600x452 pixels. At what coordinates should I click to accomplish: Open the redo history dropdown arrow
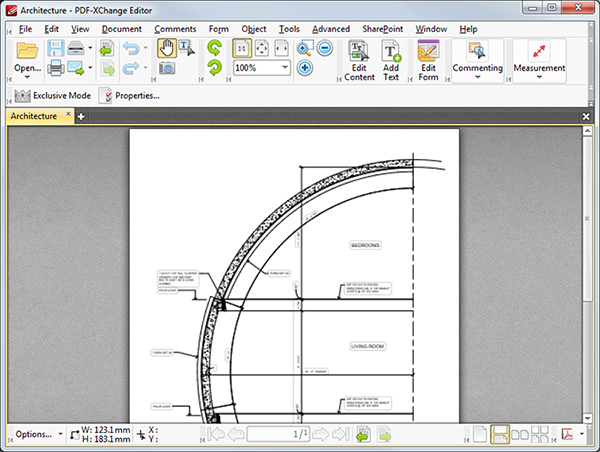(x=145, y=68)
